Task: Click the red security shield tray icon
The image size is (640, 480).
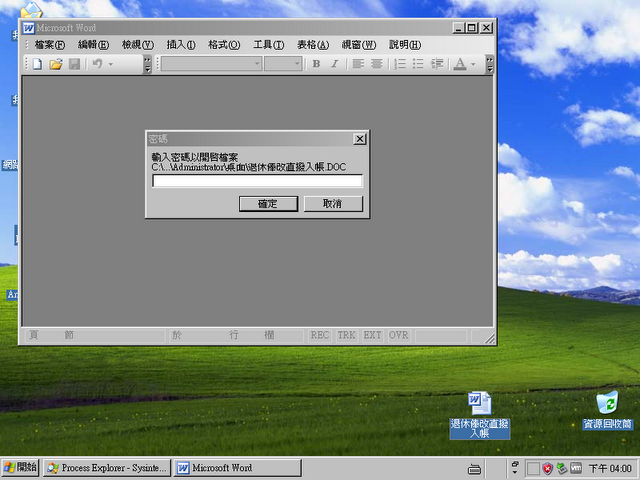Action: (547, 469)
